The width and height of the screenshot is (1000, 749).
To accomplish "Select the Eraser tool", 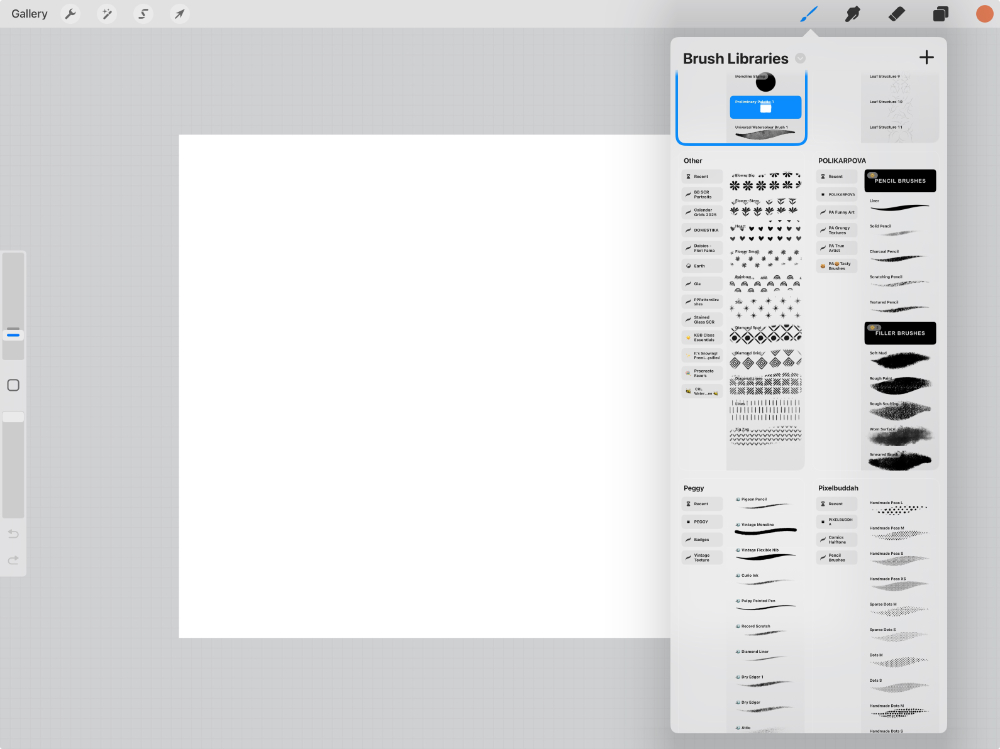I will (x=896, y=14).
